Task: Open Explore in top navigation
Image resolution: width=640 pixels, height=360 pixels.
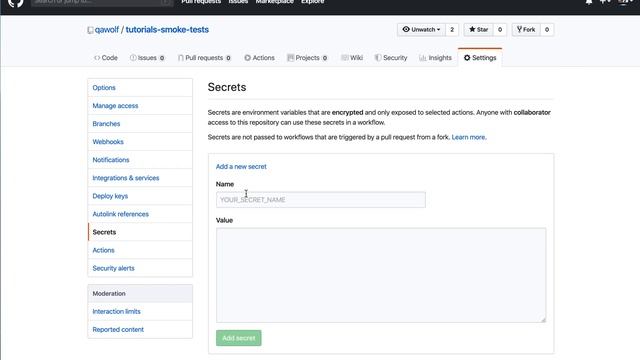Action: 312,2
